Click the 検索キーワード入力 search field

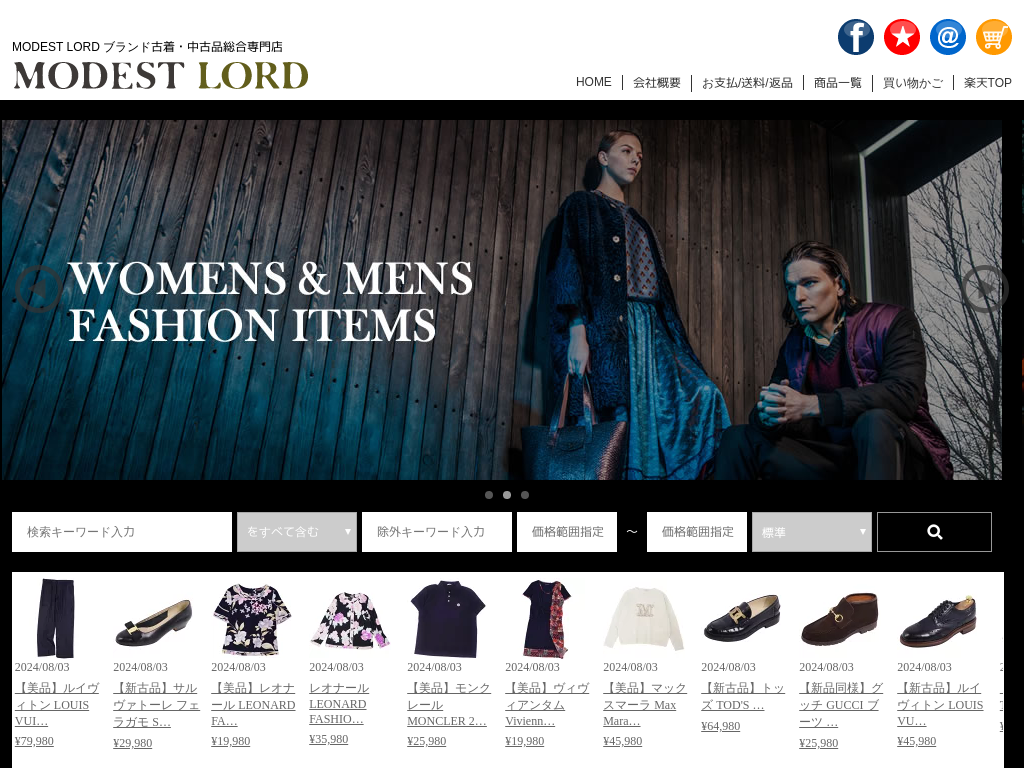[121, 532]
